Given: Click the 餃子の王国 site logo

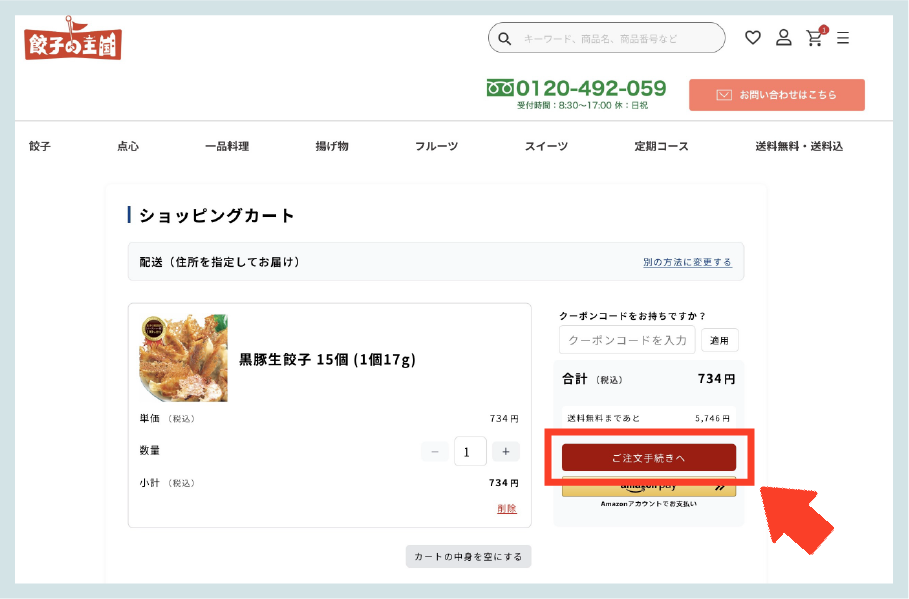Looking at the screenshot, I should (x=73, y=38).
